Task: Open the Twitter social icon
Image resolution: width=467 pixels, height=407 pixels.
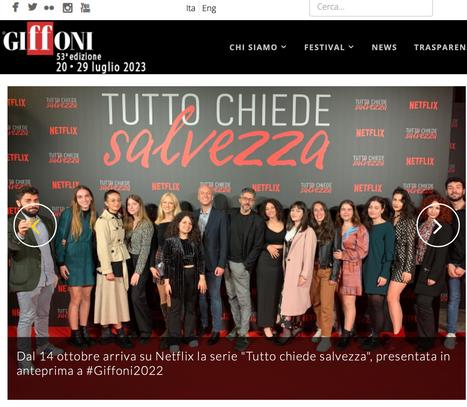Action: pos(32,7)
